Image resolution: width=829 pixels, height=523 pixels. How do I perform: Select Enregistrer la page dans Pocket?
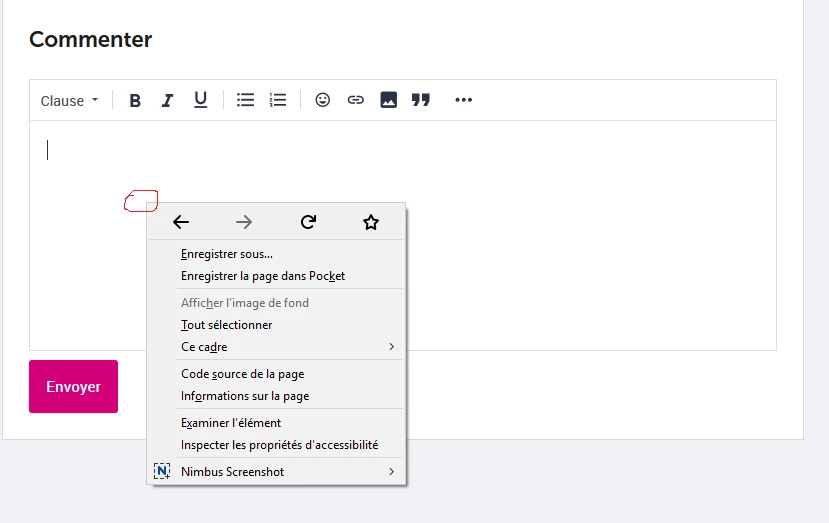(x=276, y=276)
